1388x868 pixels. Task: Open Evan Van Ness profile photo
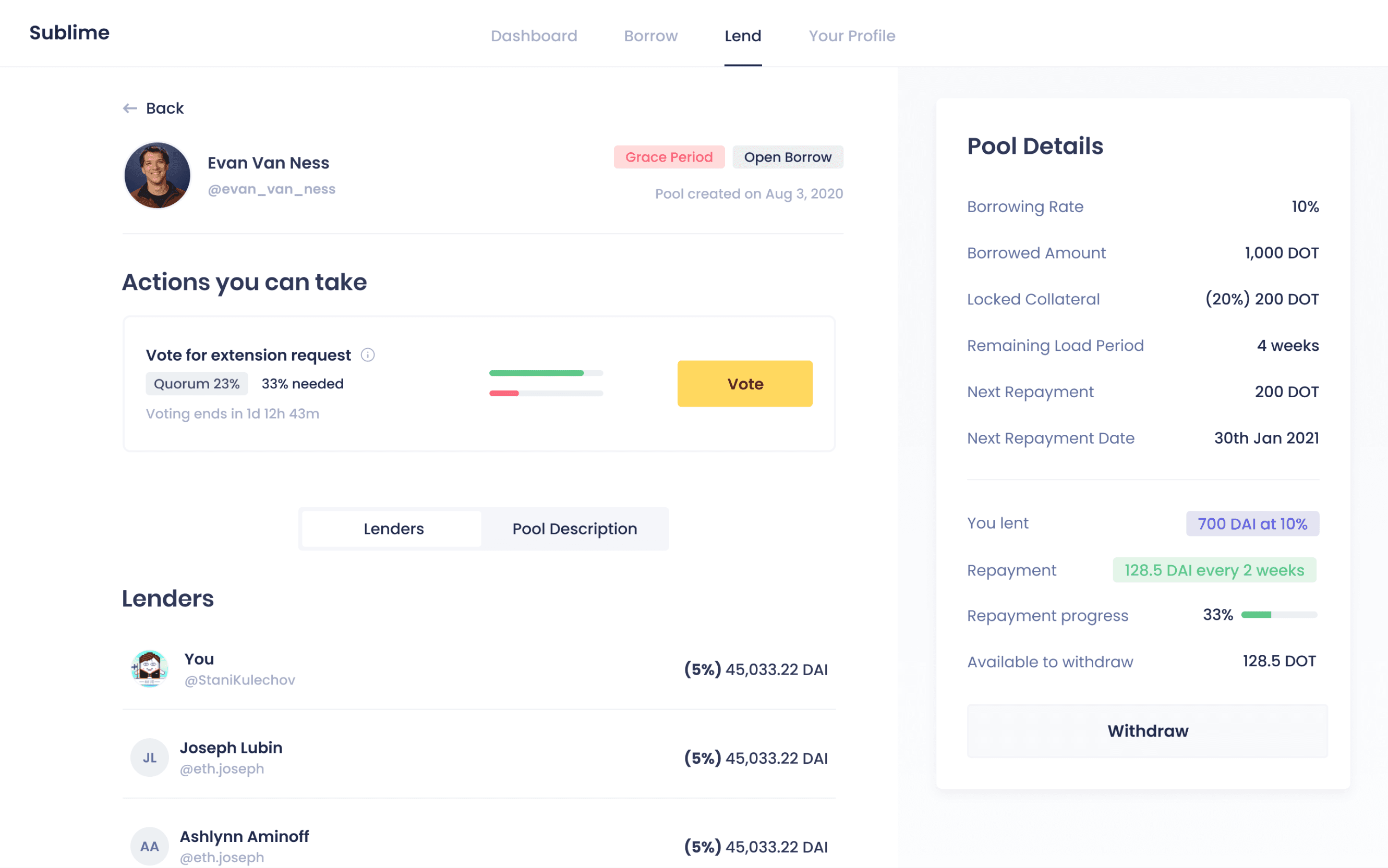pos(157,175)
